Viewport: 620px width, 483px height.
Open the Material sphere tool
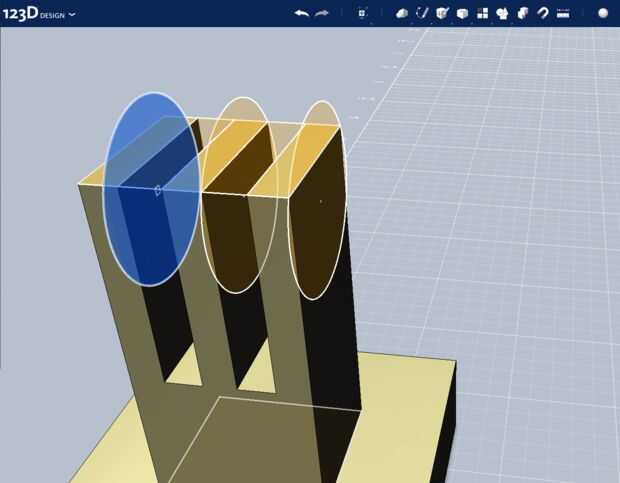(603, 13)
